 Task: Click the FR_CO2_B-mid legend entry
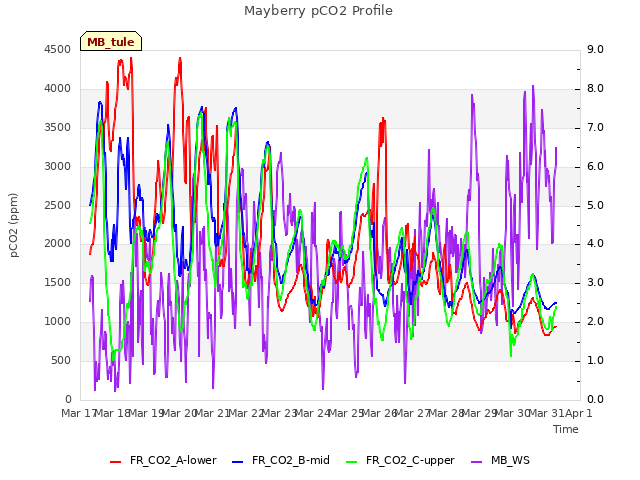(x=281, y=460)
